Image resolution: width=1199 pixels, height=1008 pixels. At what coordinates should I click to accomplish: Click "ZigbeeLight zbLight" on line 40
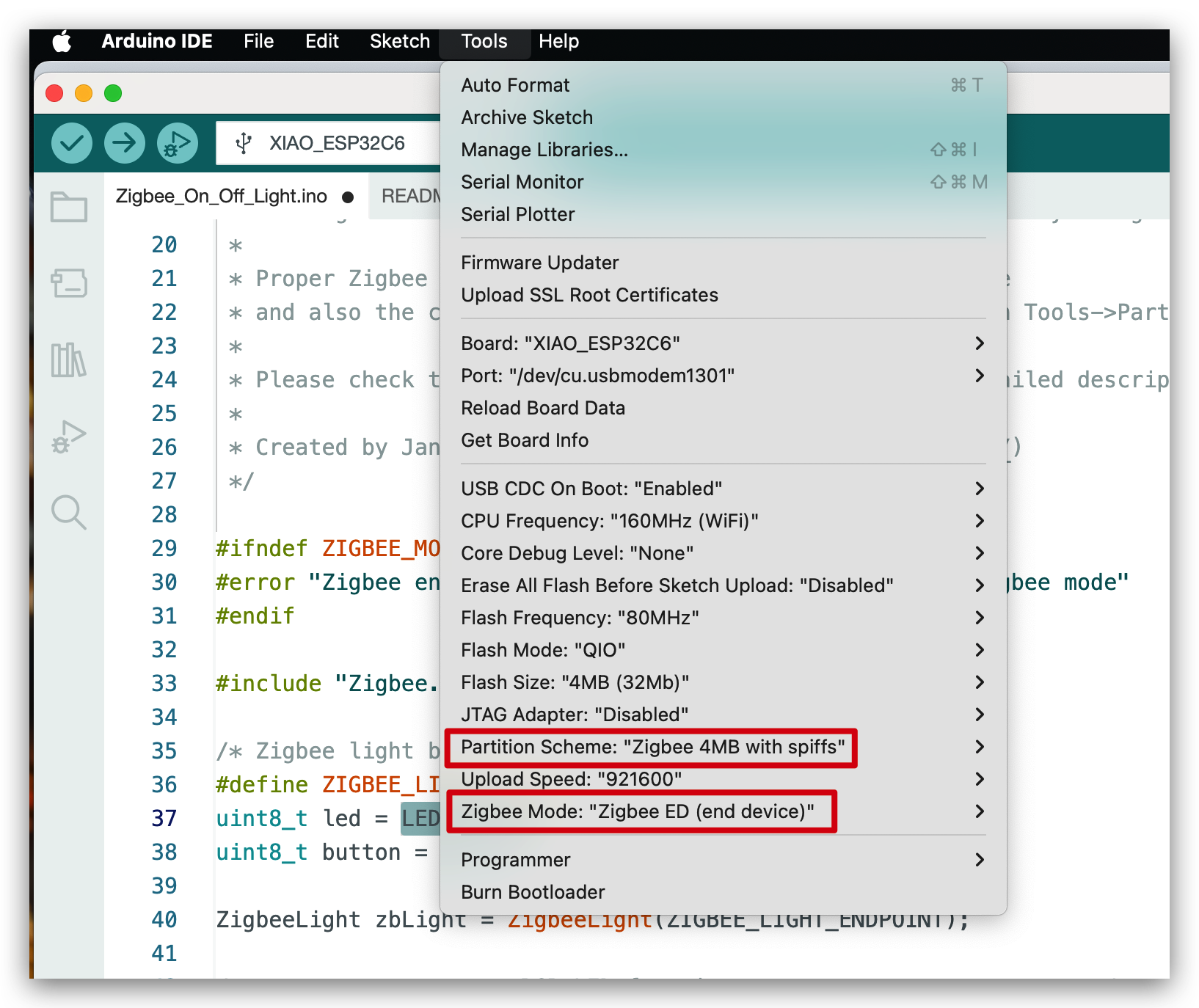[x=341, y=919]
